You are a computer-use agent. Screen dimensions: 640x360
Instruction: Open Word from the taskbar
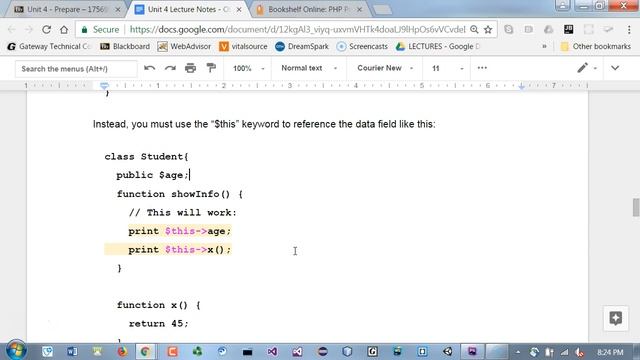[72, 351]
